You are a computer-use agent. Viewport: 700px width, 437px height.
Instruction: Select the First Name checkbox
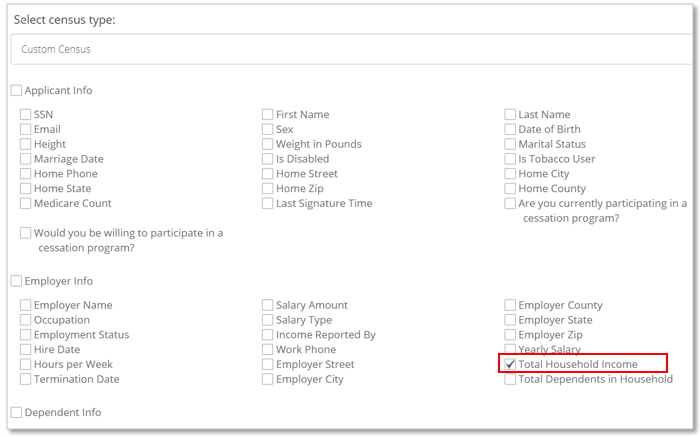pyautogui.click(x=267, y=114)
